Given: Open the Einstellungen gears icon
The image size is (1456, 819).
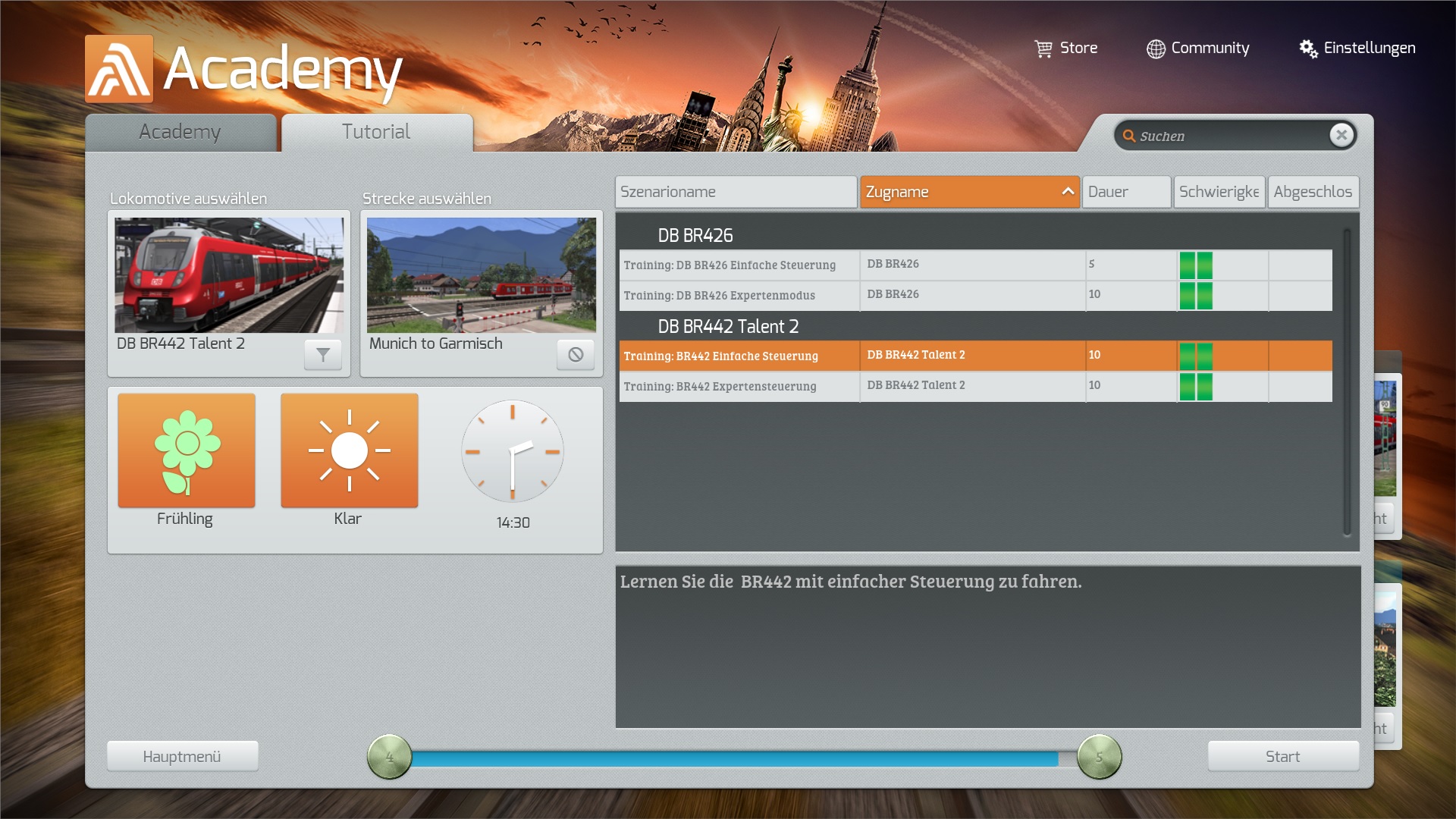Looking at the screenshot, I should [x=1308, y=49].
